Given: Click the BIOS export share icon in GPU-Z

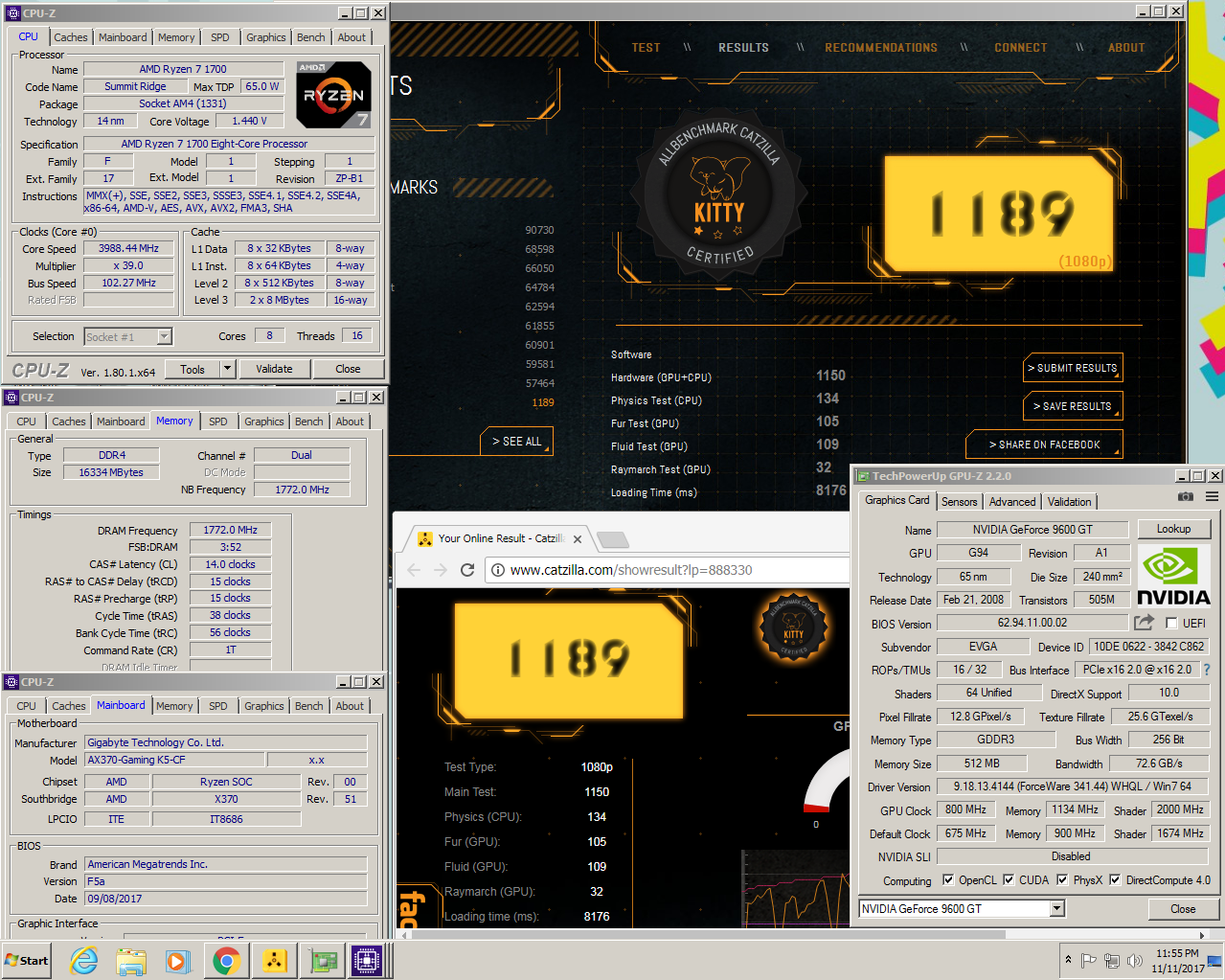Looking at the screenshot, I should point(1144,623).
